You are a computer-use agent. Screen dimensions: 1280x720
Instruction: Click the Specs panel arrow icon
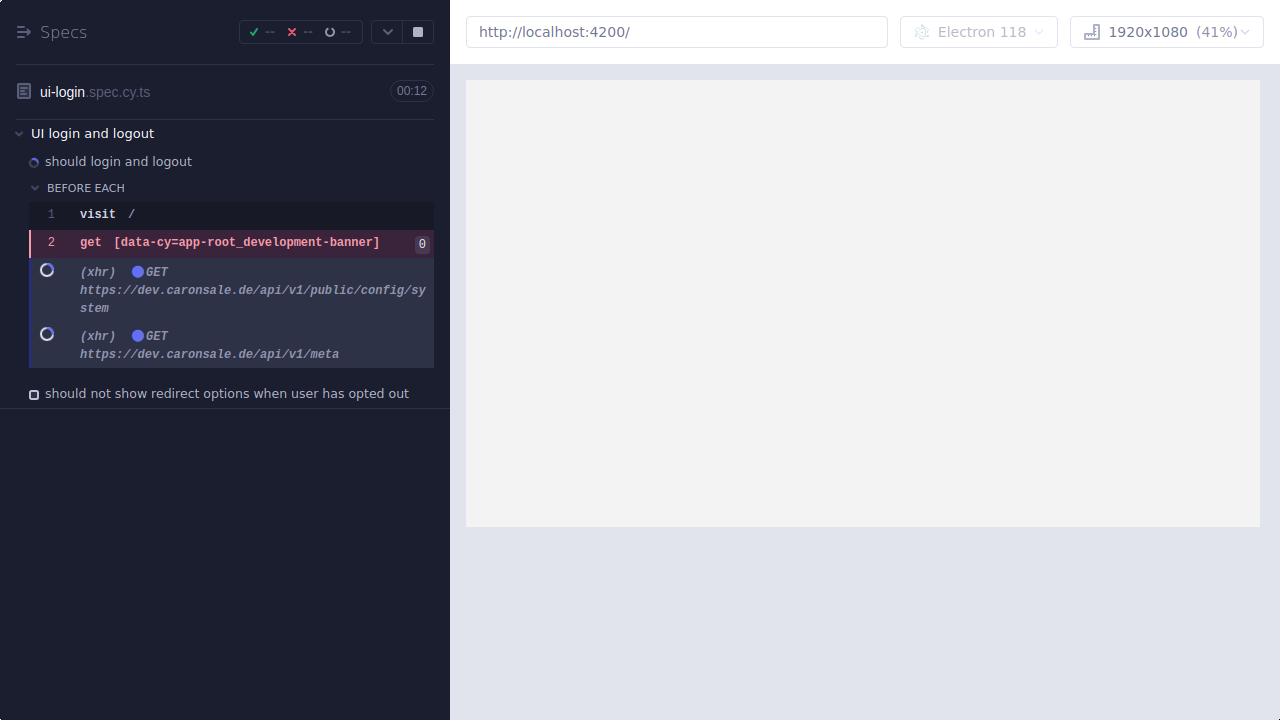pos(23,31)
